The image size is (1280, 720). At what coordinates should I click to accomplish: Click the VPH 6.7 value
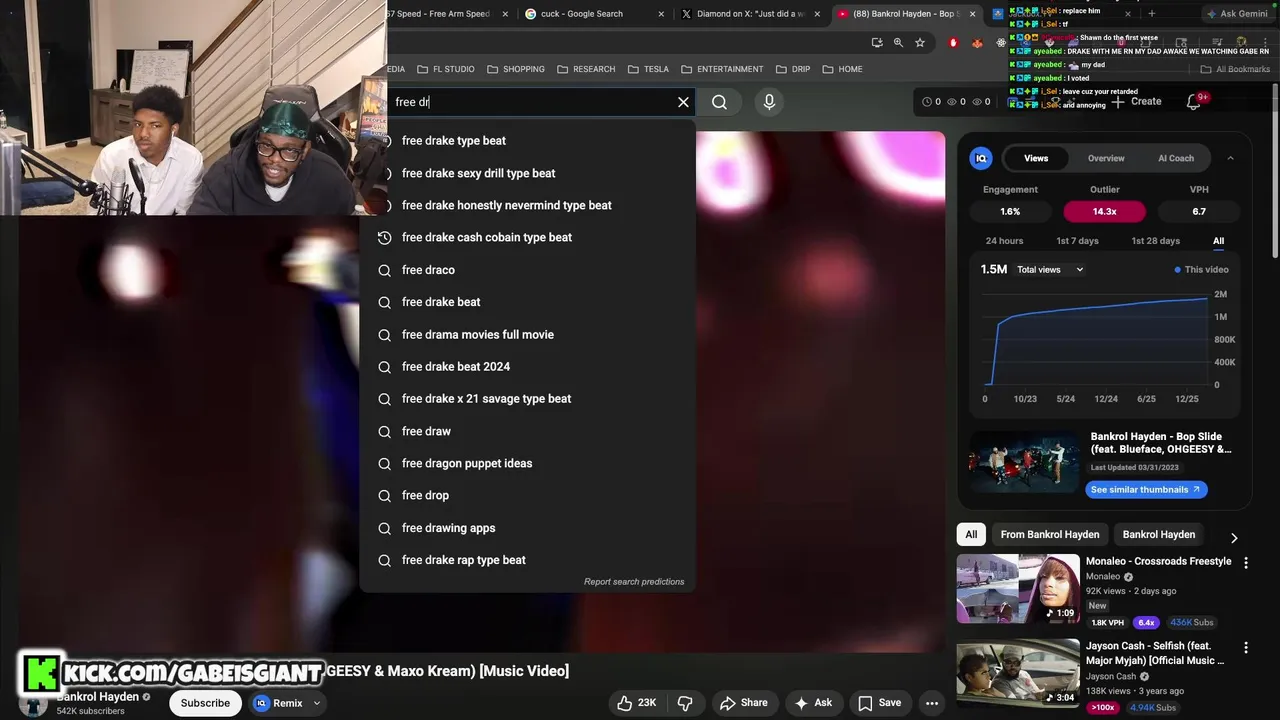1198,212
